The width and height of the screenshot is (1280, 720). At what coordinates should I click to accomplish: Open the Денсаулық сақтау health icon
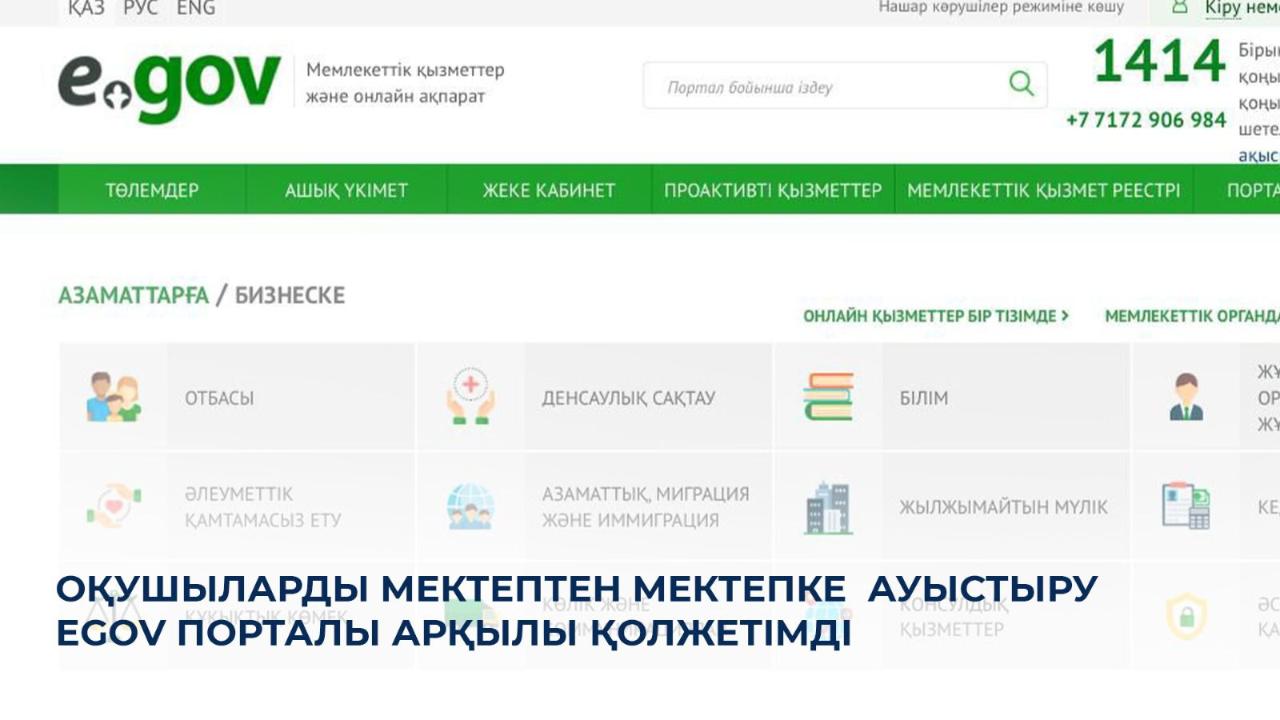pyautogui.click(x=470, y=397)
